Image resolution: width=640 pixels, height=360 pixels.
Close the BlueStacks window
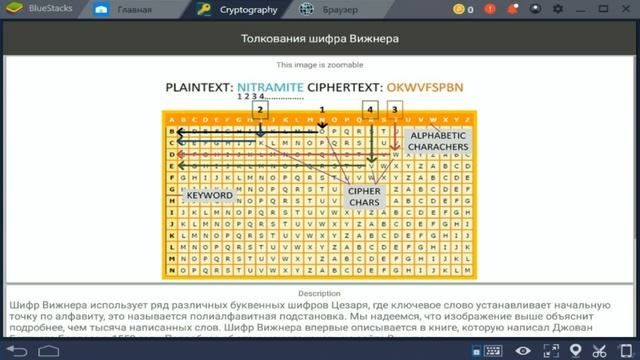point(626,9)
